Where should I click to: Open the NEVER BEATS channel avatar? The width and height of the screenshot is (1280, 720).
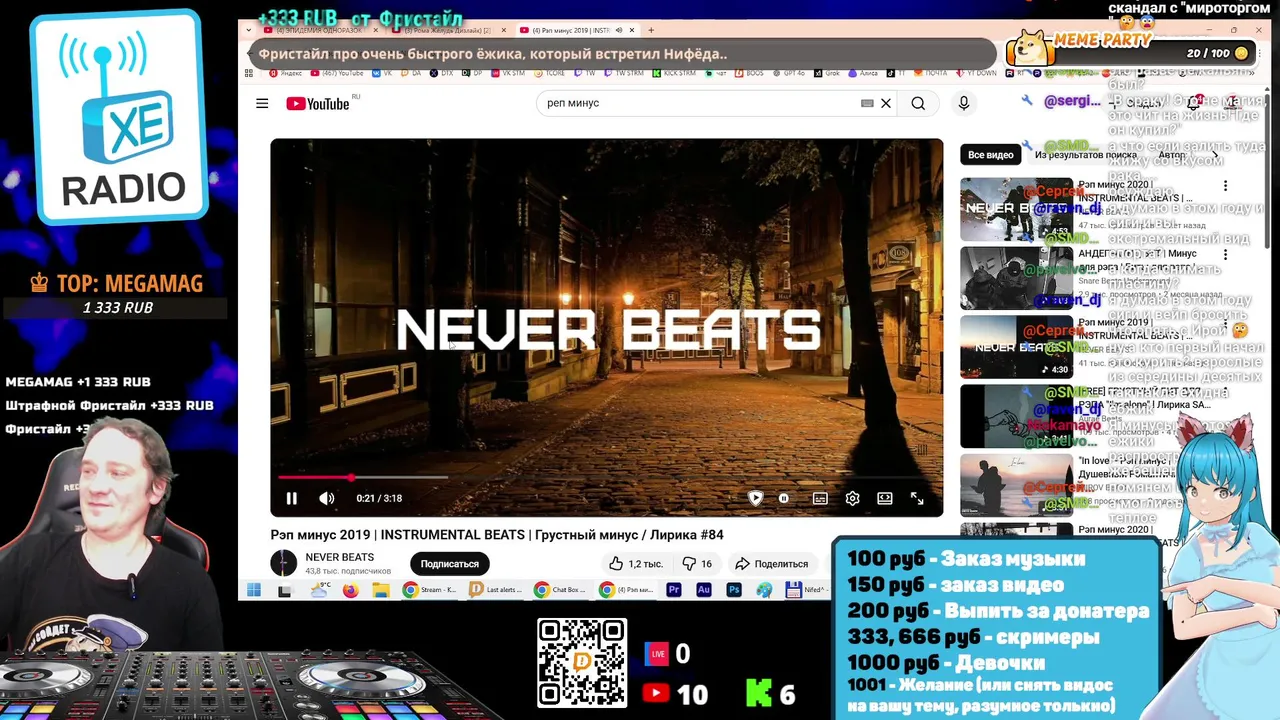coord(284,564)
